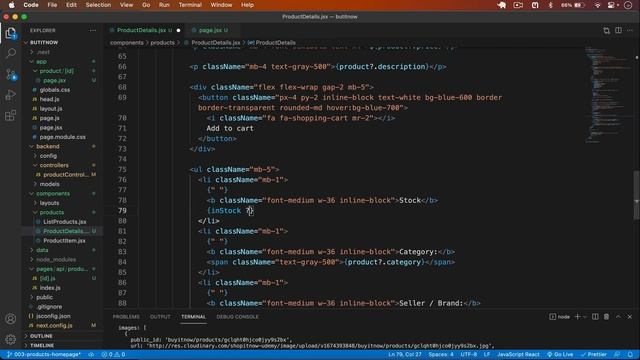This screenshot has width=640, height=360.
Task: Close the terminal panel
Action: pos(630,317)
